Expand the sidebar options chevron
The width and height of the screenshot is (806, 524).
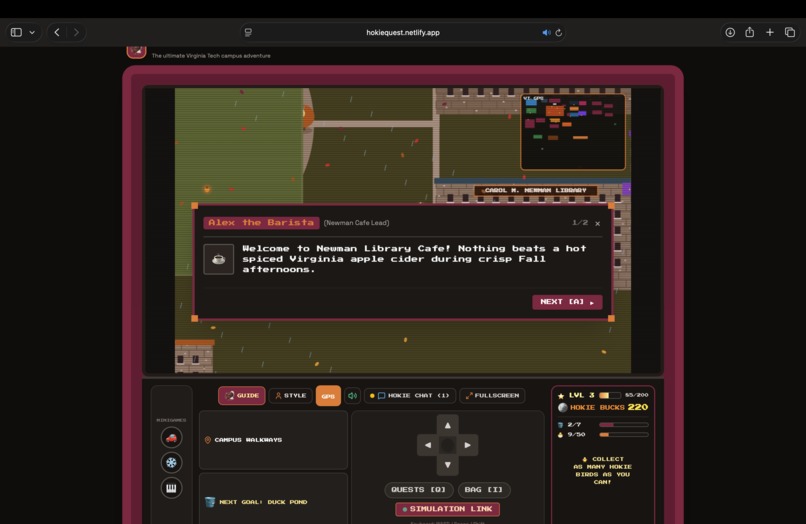click(32, 32)
